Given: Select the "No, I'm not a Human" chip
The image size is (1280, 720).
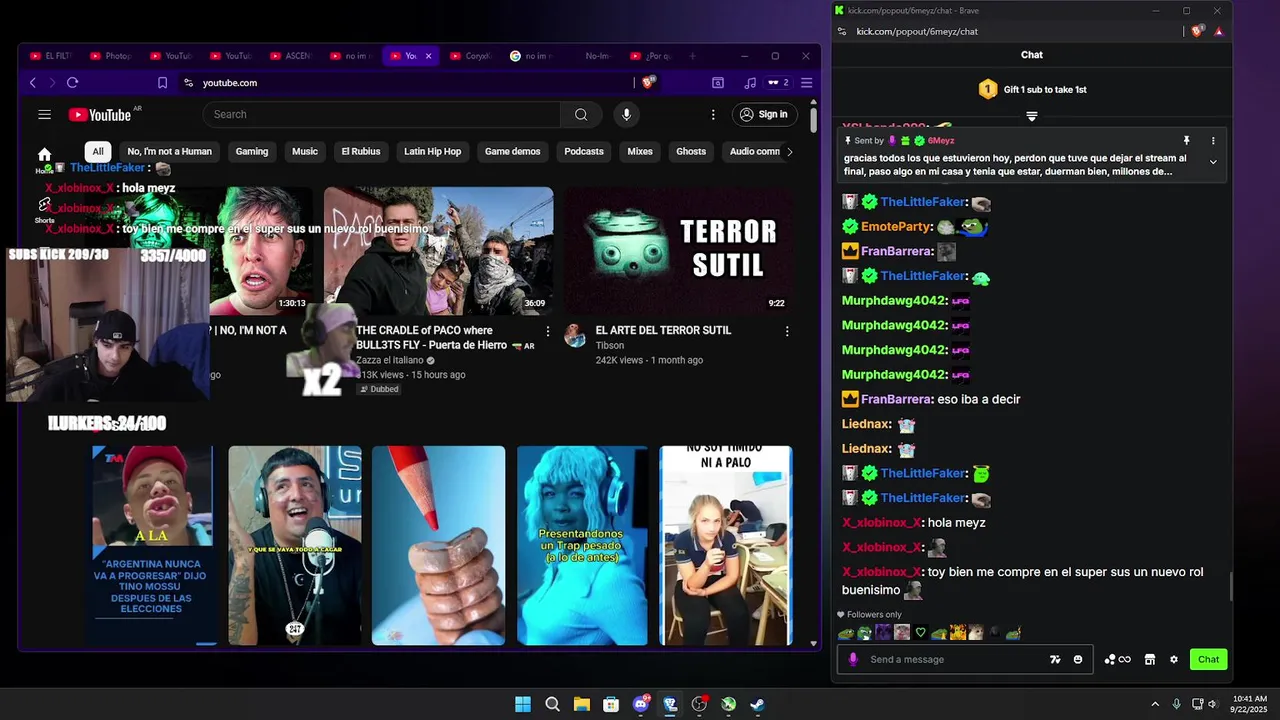Looking at the screenshot, I should pos(170,152).
